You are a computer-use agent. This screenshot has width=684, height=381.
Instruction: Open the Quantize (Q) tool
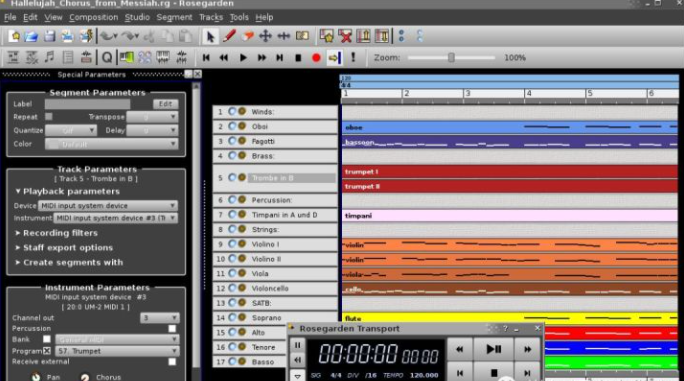[107, 58]
